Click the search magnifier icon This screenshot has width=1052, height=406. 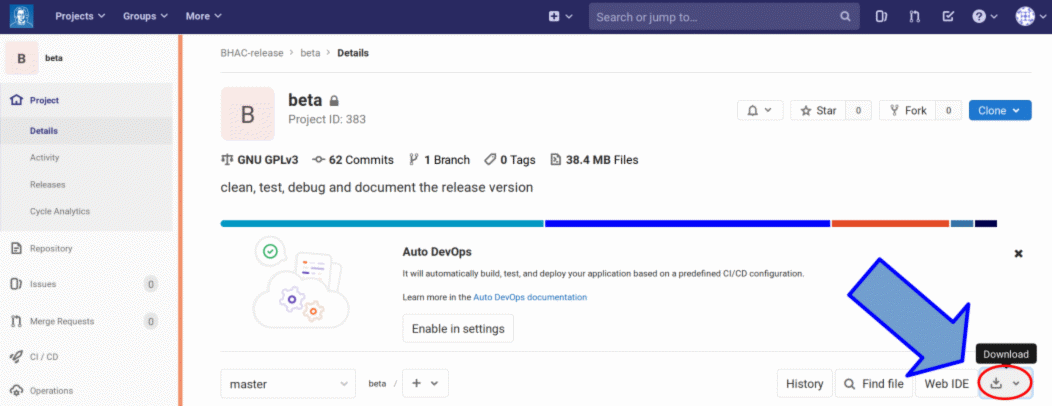(x=845, y=17)
